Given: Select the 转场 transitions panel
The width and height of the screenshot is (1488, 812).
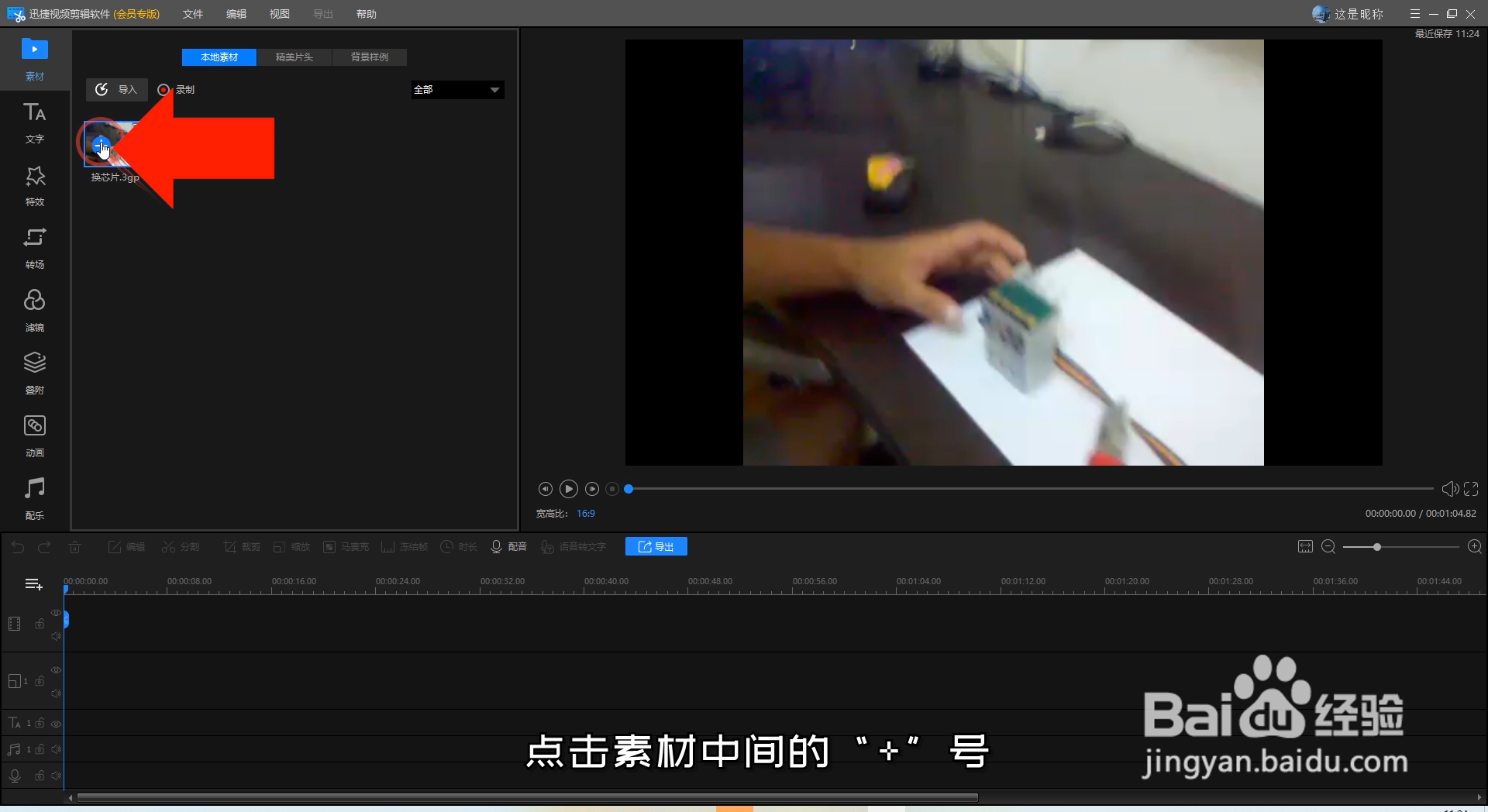Looking at the screenshot, I should pyautogui.click(x=34, y=248).
